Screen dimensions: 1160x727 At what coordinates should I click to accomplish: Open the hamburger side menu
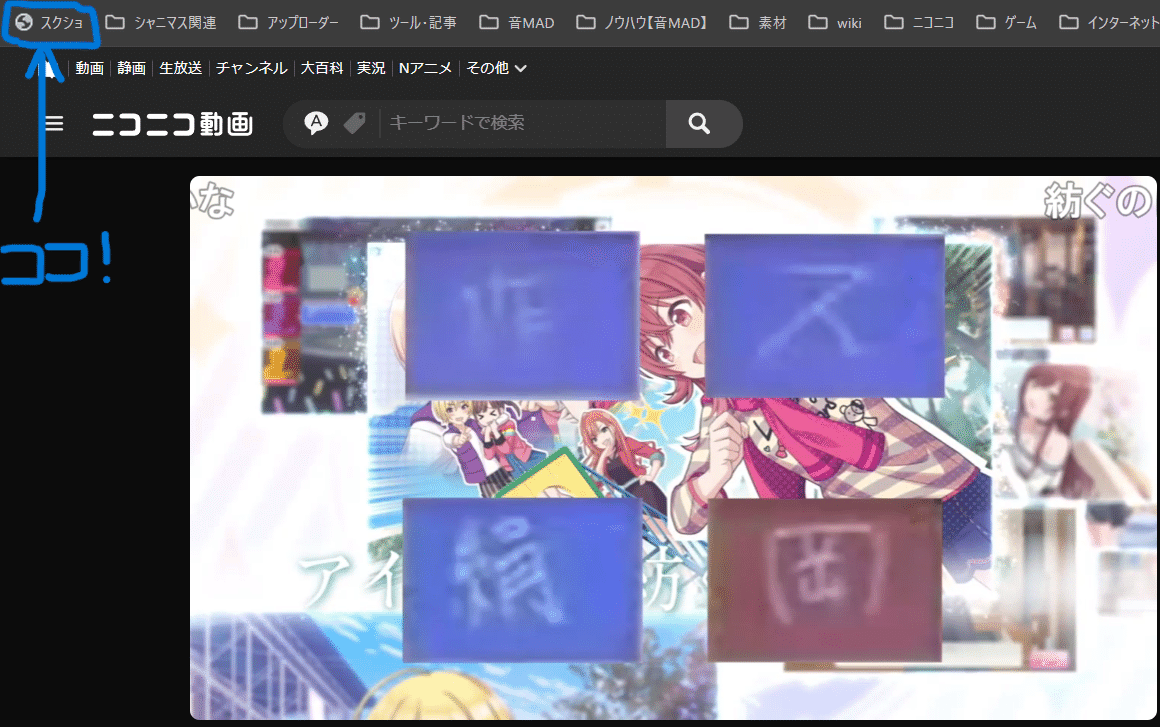[x=54, y=124]
